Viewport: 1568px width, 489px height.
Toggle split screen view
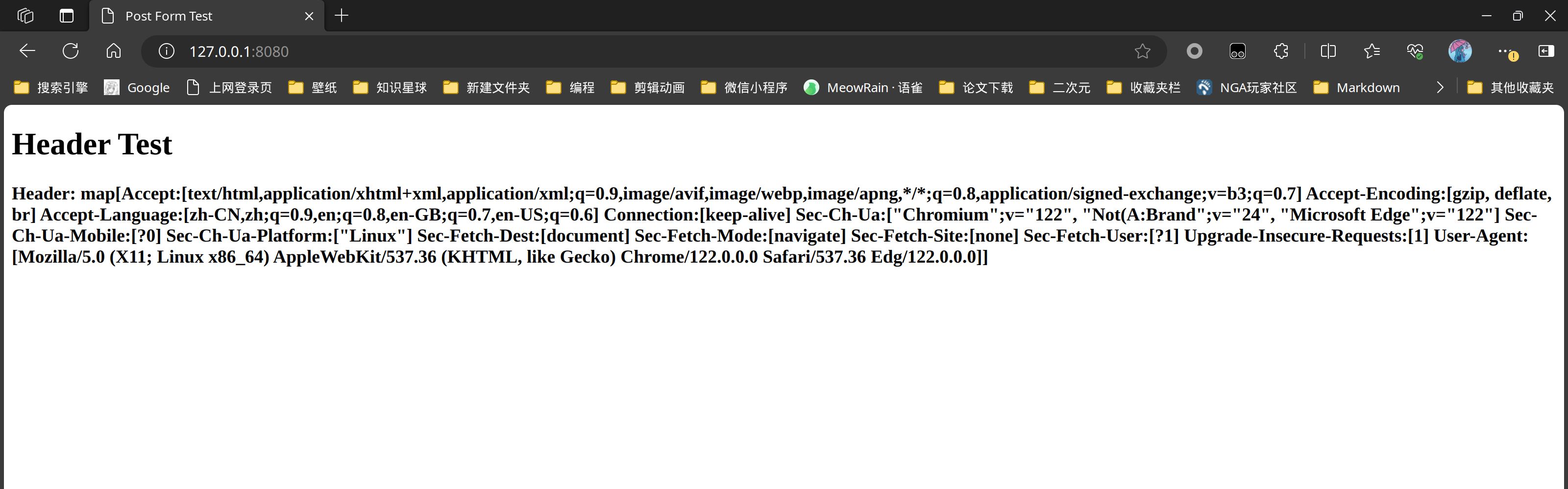pyautogui.click(x=1328, y=51)
